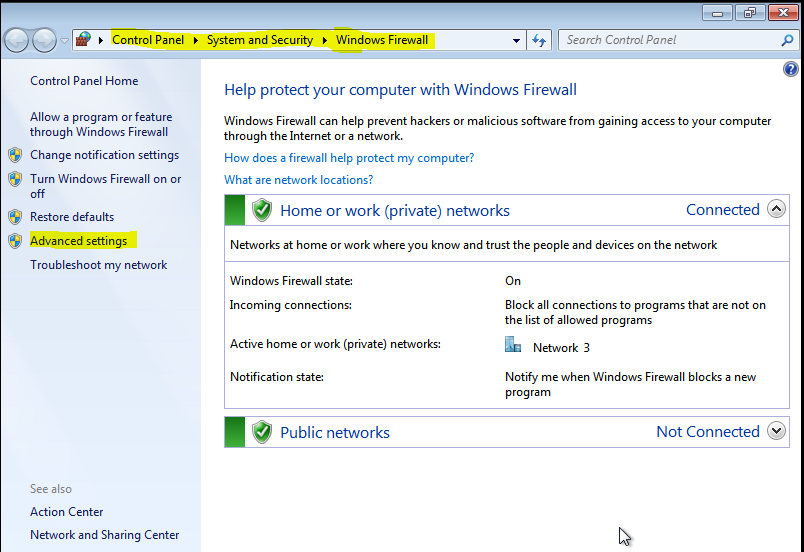Open address bar previous locations dropdown
Viewport: 804px width, 552px height.
pyautogui.click(x=516, y=40)
